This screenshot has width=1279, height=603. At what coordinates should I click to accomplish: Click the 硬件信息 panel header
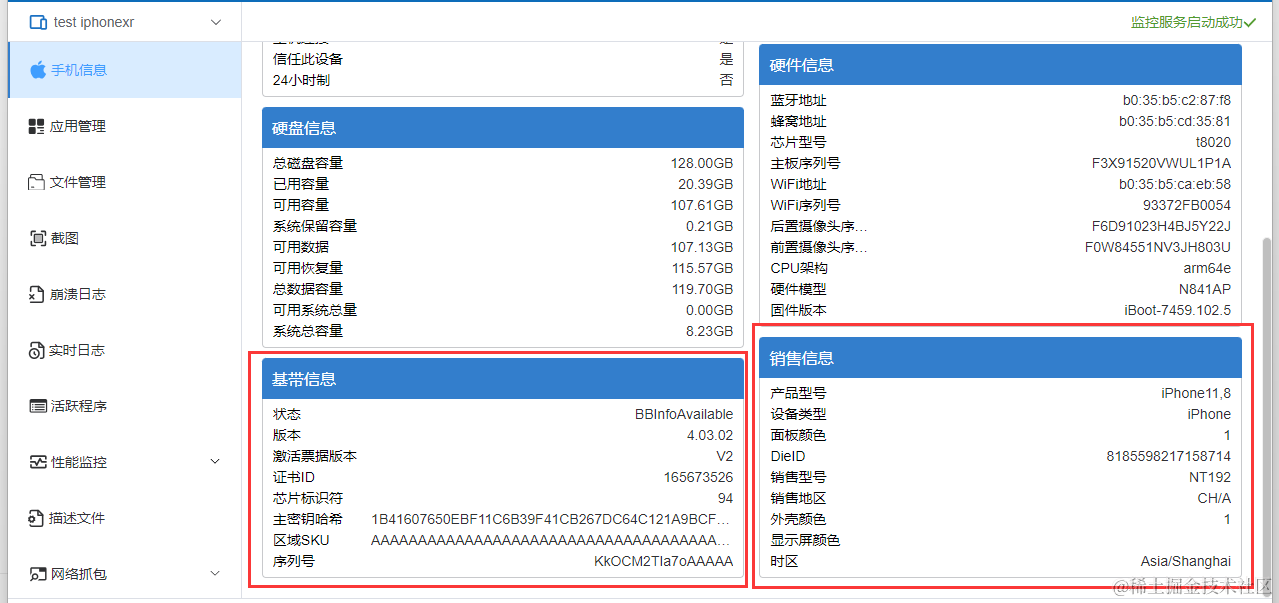coord(1000,65)
